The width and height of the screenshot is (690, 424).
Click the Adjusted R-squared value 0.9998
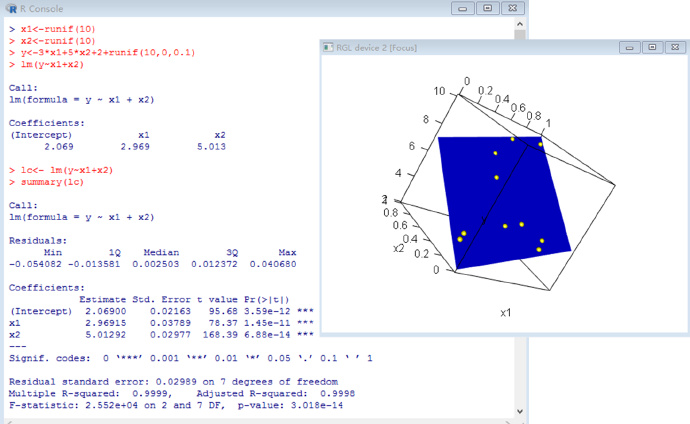point(338,393)
